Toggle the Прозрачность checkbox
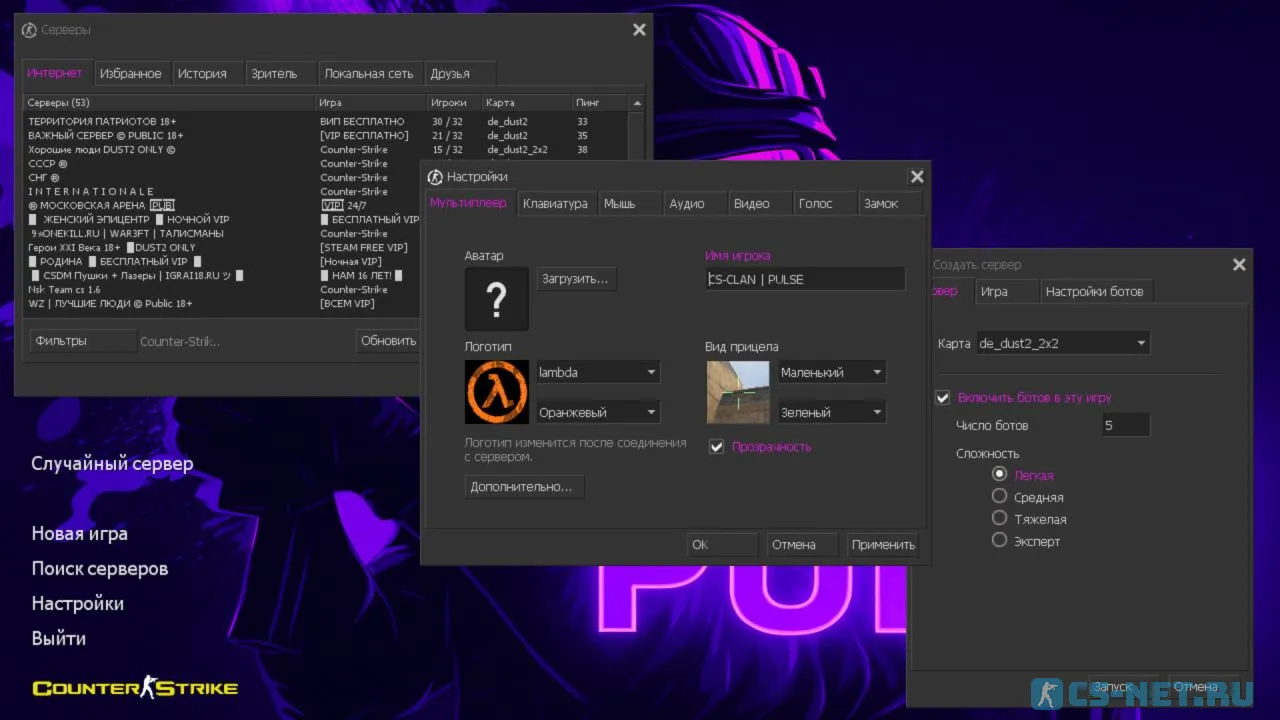 (716, 447)
